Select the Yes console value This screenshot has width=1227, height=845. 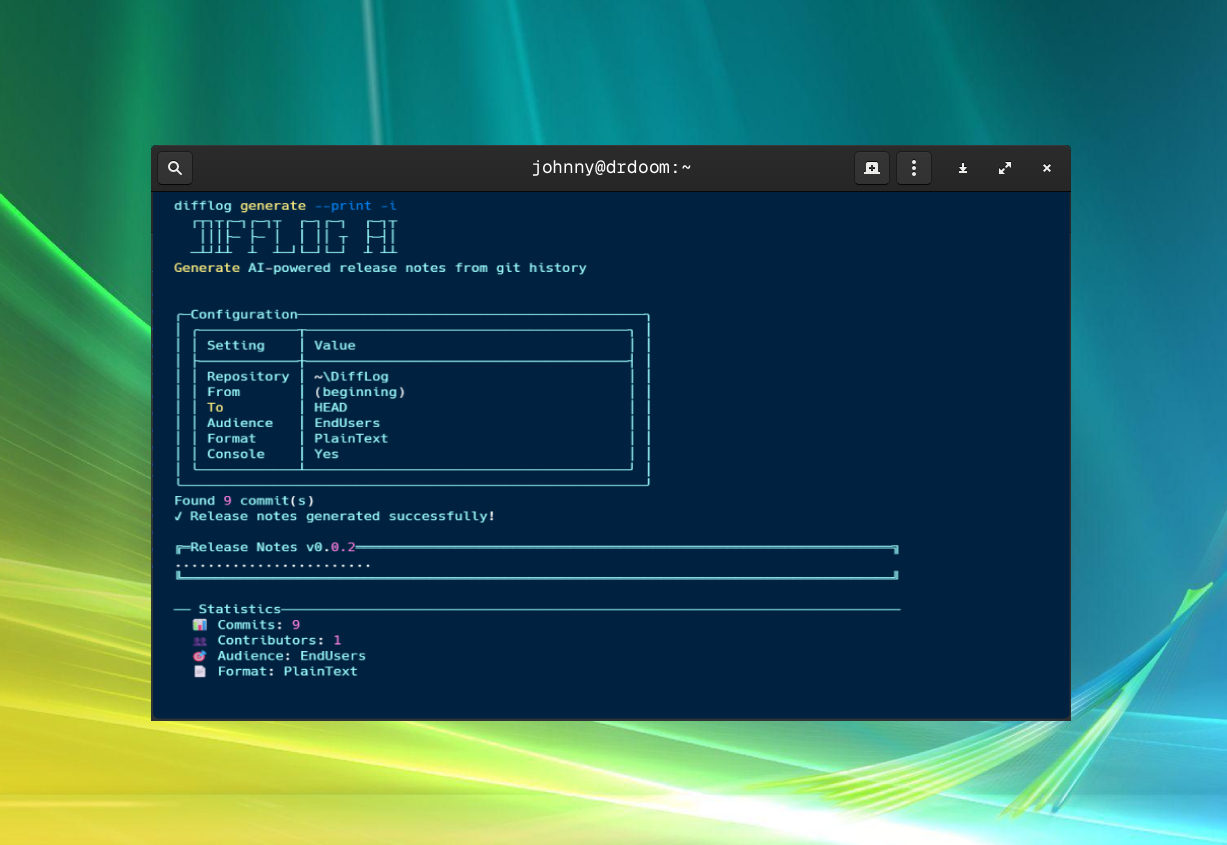pos(326,454)
